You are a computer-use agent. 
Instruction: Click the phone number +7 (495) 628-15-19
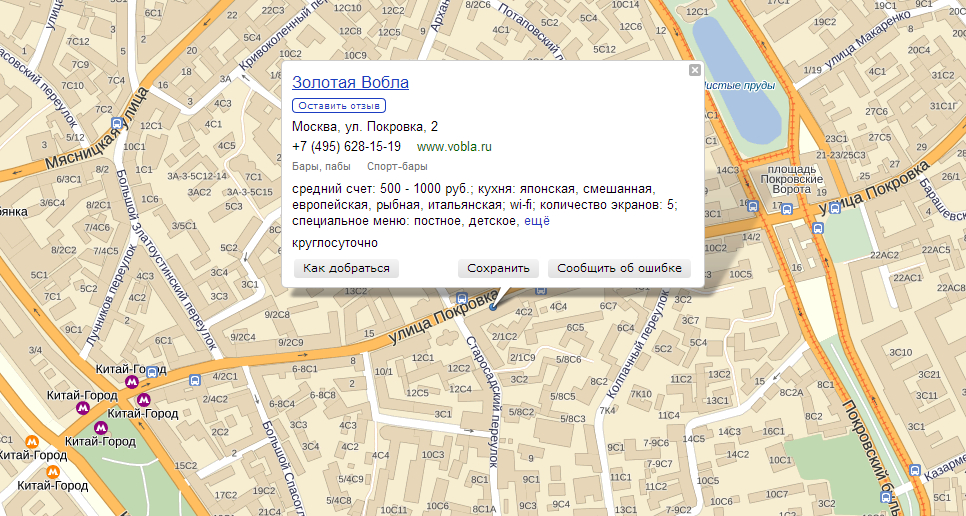[x=346, y=147]
